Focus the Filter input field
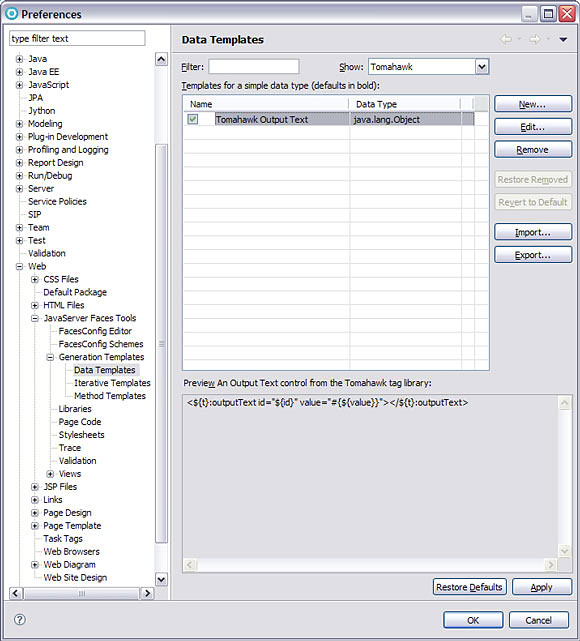 coord(253,67)
